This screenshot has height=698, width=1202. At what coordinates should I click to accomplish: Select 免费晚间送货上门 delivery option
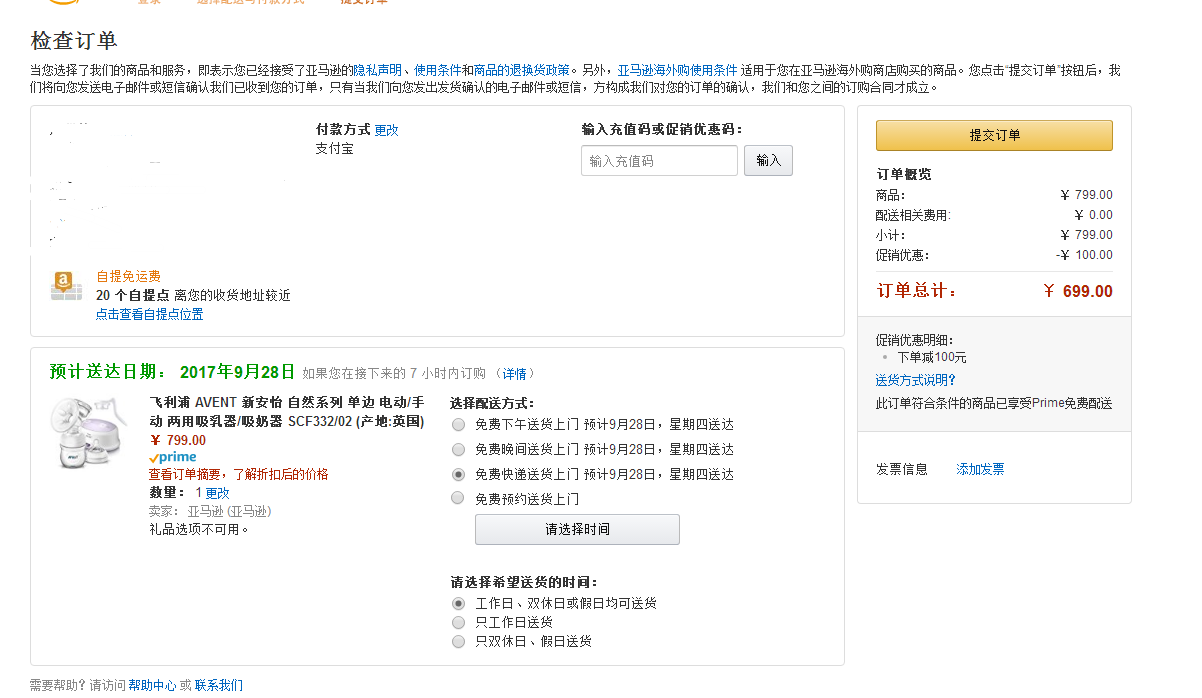(458, 449)
